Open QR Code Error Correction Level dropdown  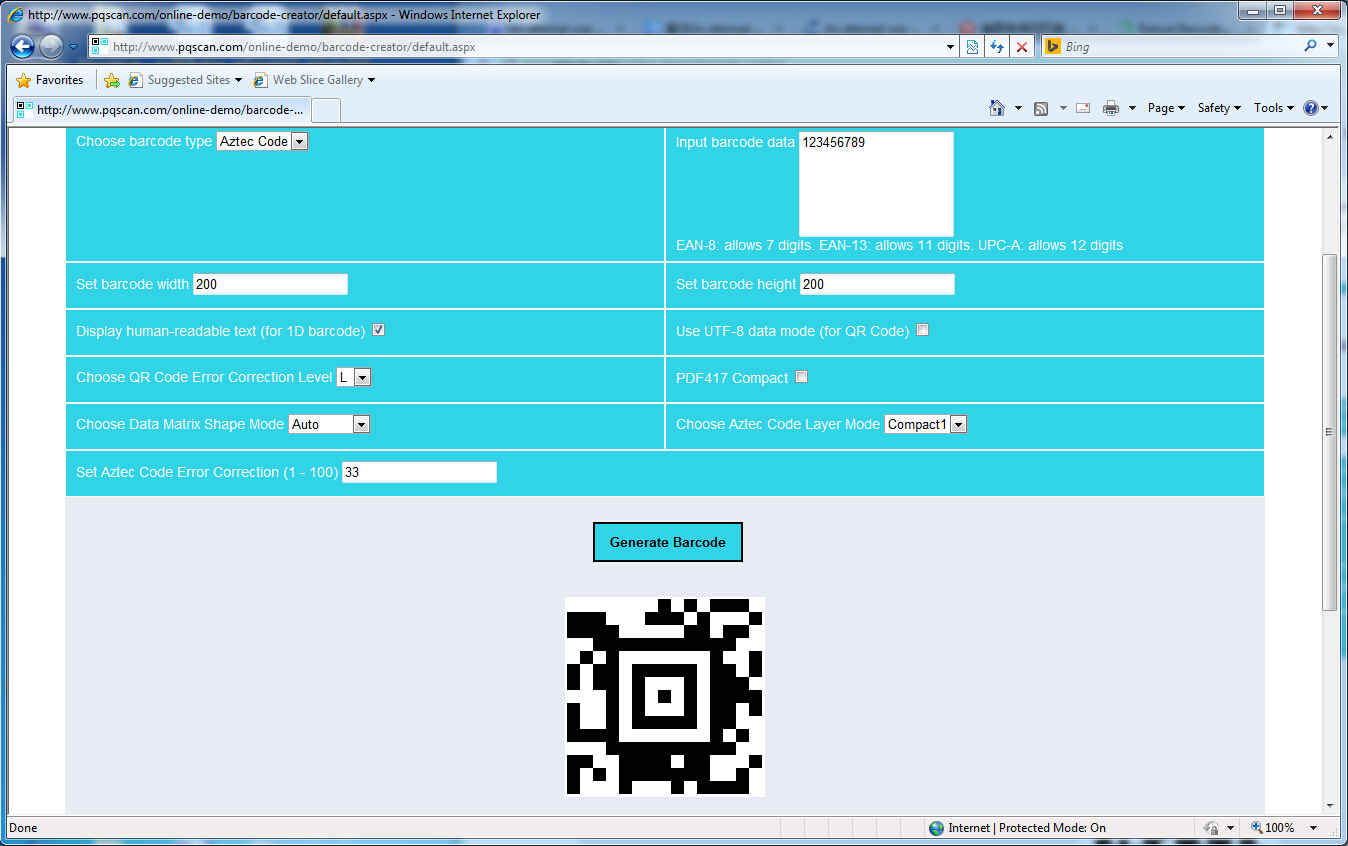tap(354, 377)
